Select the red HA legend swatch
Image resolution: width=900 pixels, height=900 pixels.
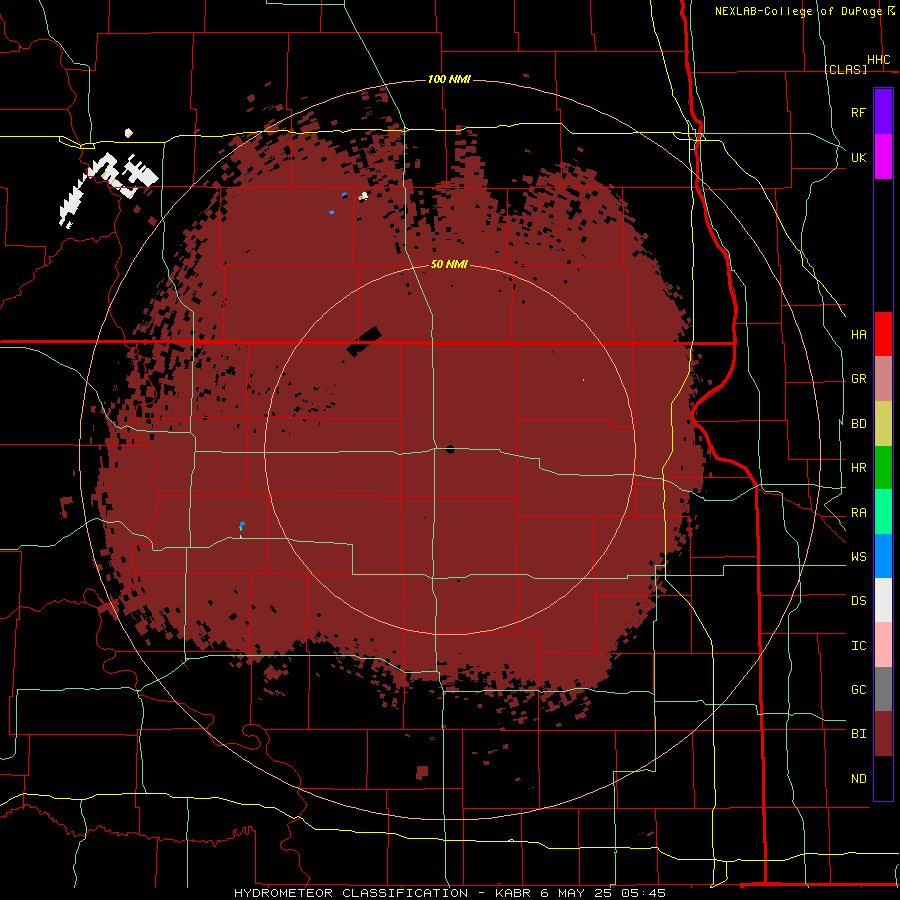click(883, 334)
